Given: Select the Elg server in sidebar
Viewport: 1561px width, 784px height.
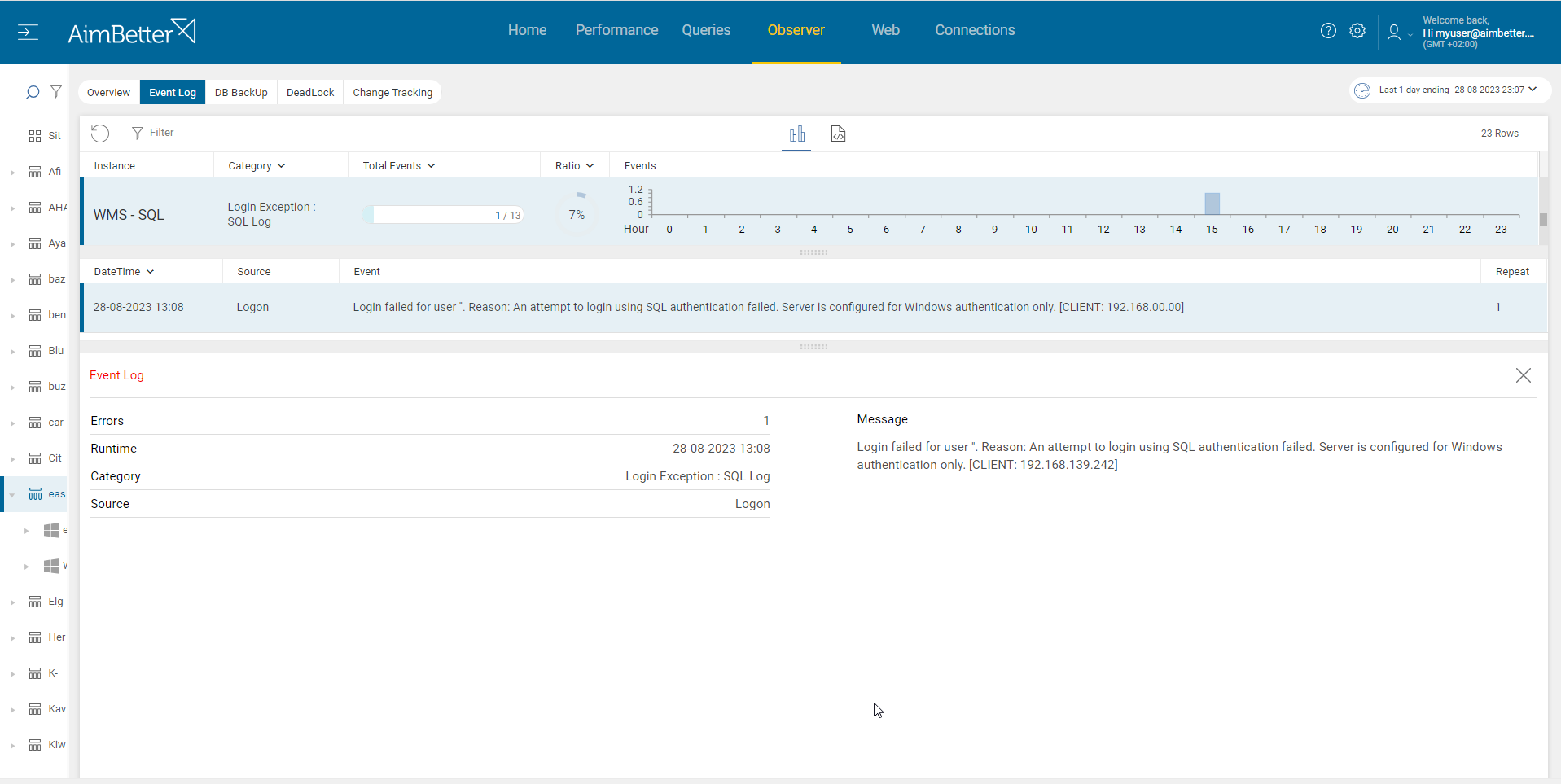Looking at the screenshot, I should click(x=46, y=602).
